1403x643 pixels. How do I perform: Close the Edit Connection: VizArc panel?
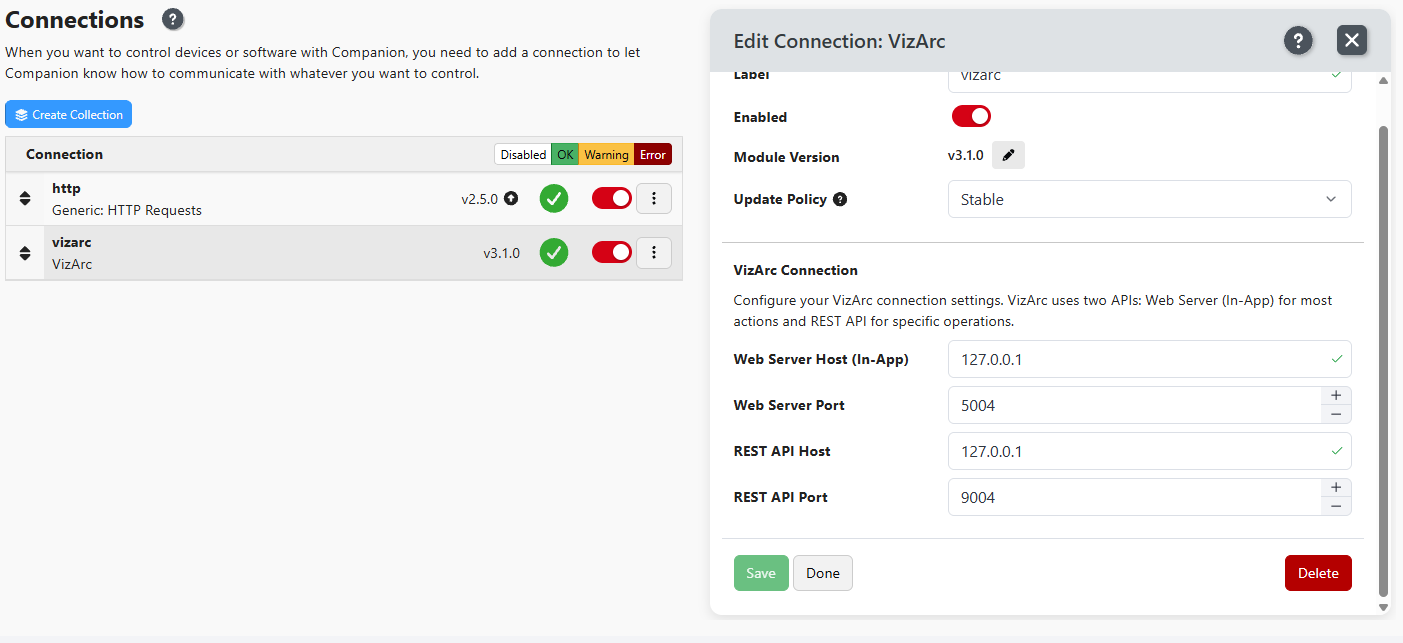[x=1352, y=40]
